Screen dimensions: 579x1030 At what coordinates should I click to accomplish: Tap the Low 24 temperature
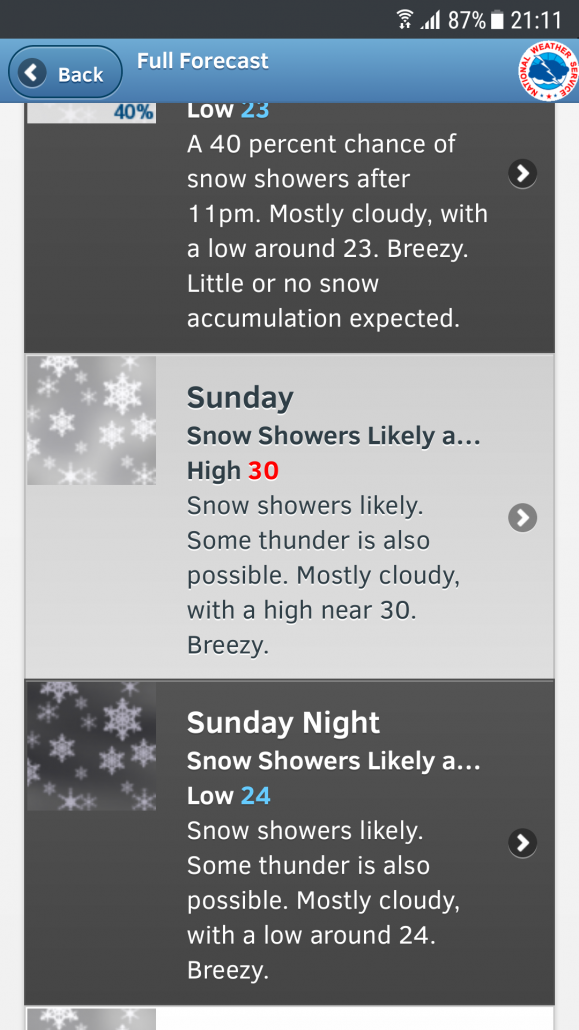pyautogui.click(x=229, y=795)
